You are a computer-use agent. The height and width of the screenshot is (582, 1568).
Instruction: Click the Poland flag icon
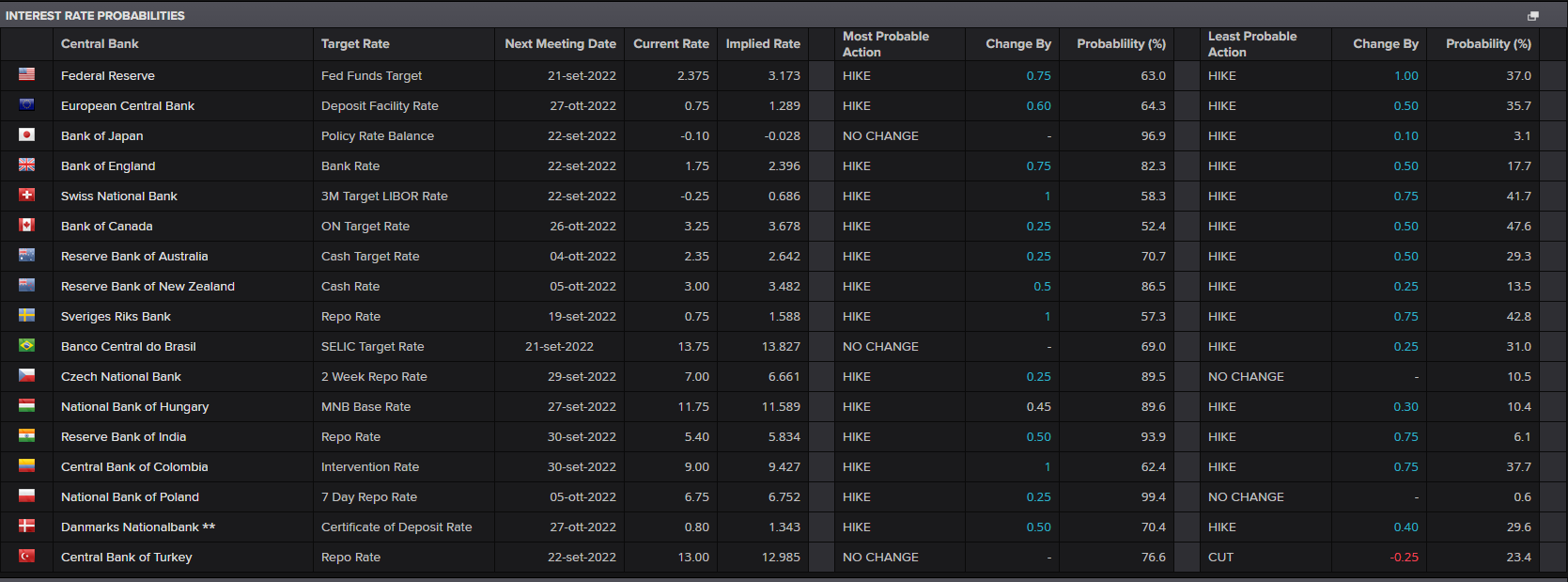click(x=26, y=495)
